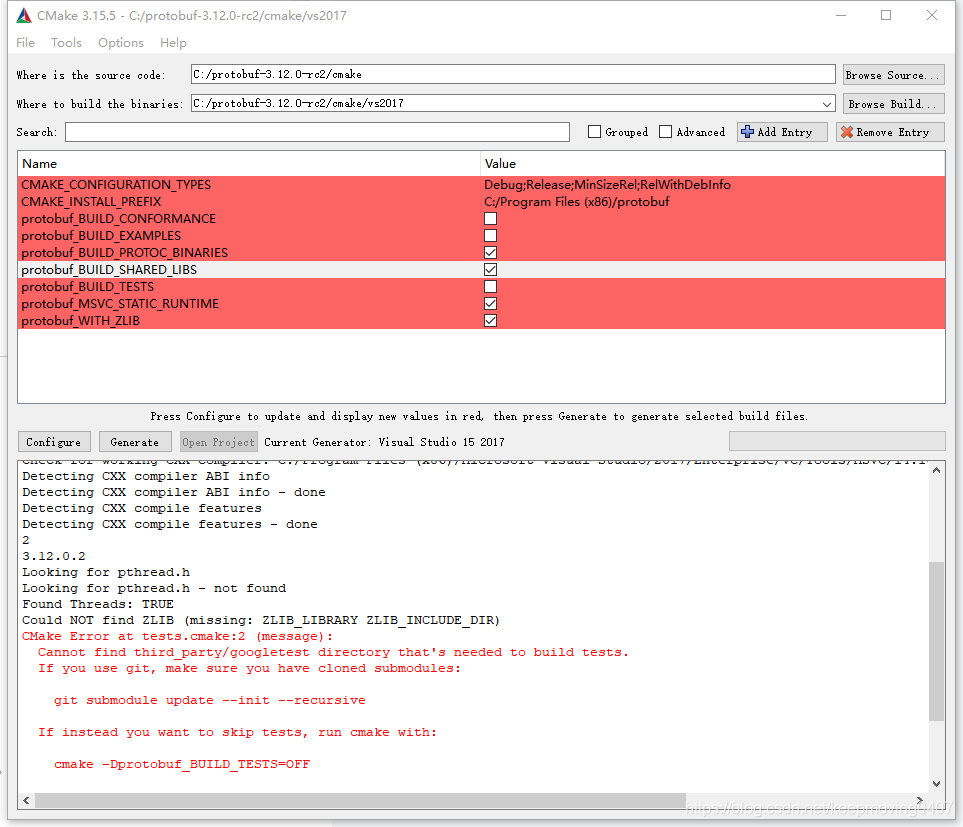Select the protobuf_BUILD_TESTS row name

(x=88, y=287)
